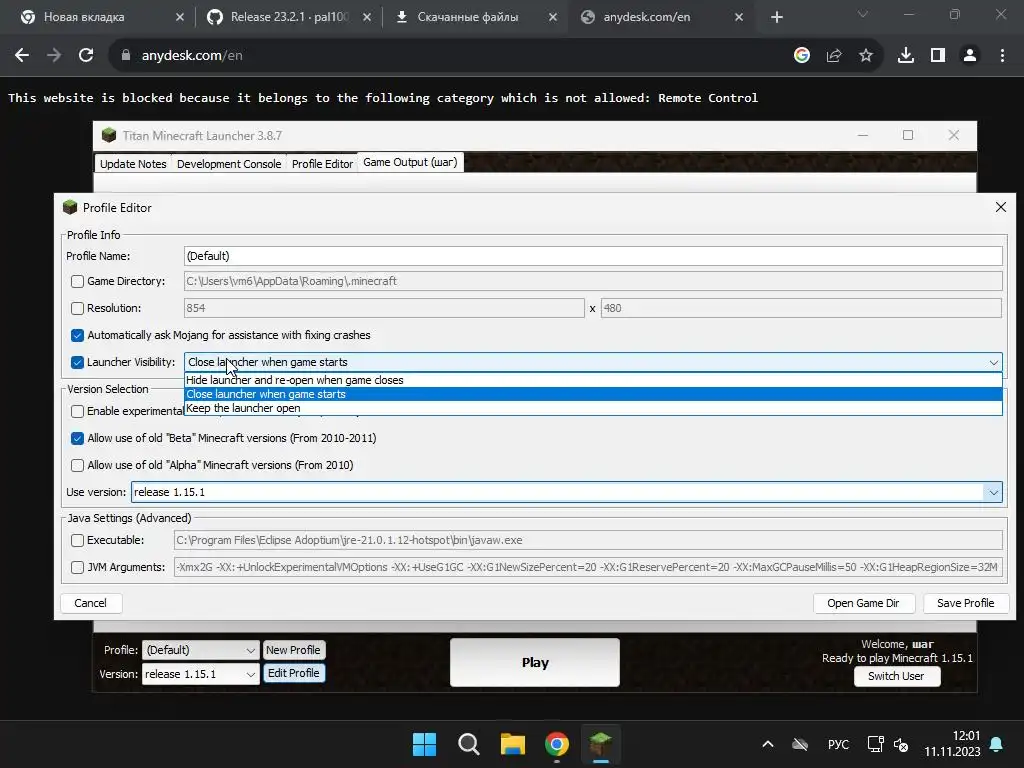
Task: Open notifications bell in tray
Action: 997,744
